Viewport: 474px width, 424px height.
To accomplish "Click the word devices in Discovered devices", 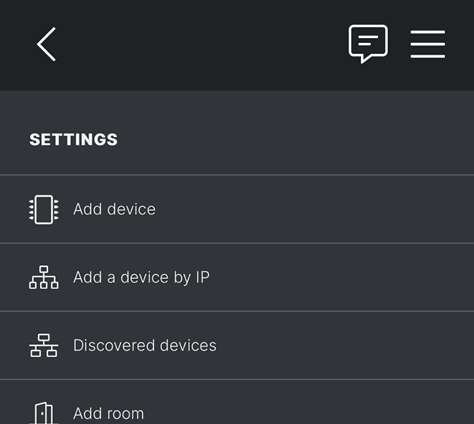I will [188, 345].
